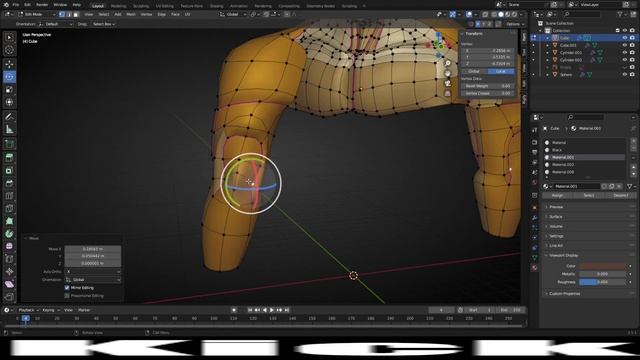Viewport: 640px width, 360px height.
Task: Open the Global transform orientation dropdown in header
Action: click(x=233, y=14)
